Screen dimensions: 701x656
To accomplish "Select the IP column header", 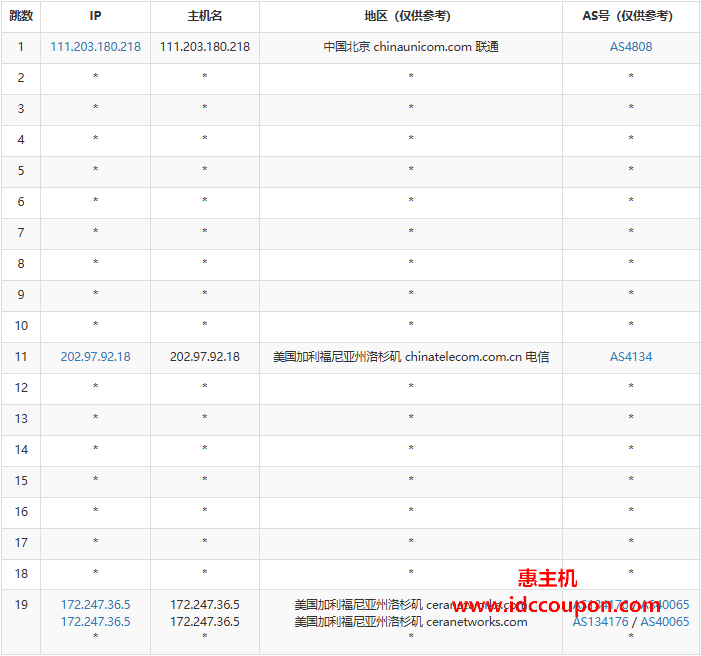I will click(95, 16).
